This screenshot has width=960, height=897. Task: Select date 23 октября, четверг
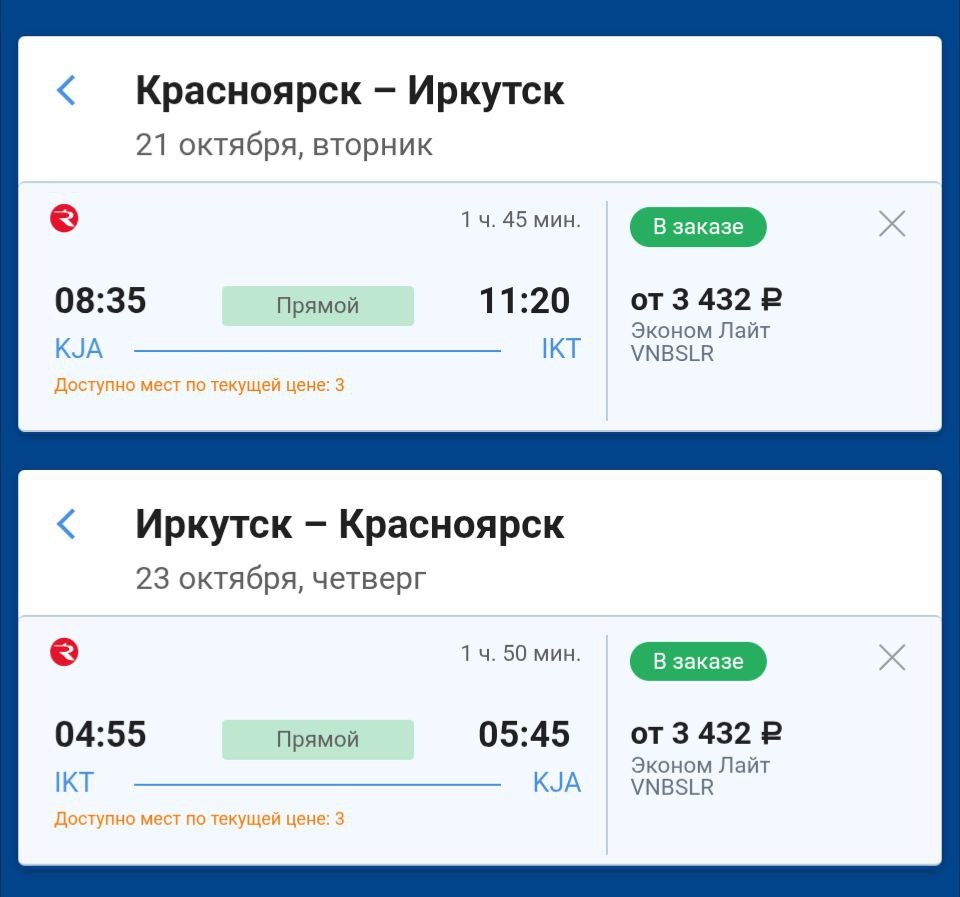[280, 579]
